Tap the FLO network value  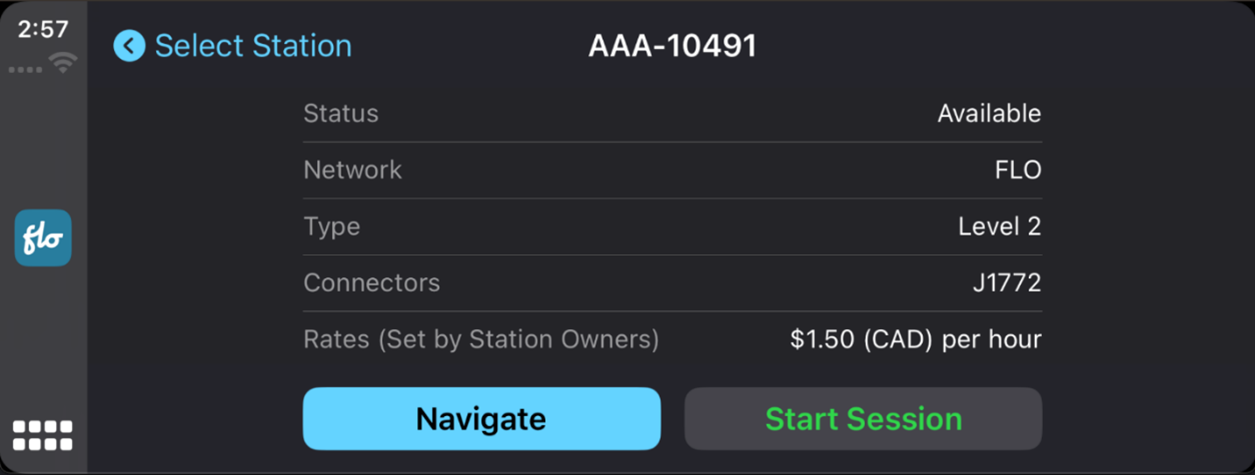pos(1018,170)
